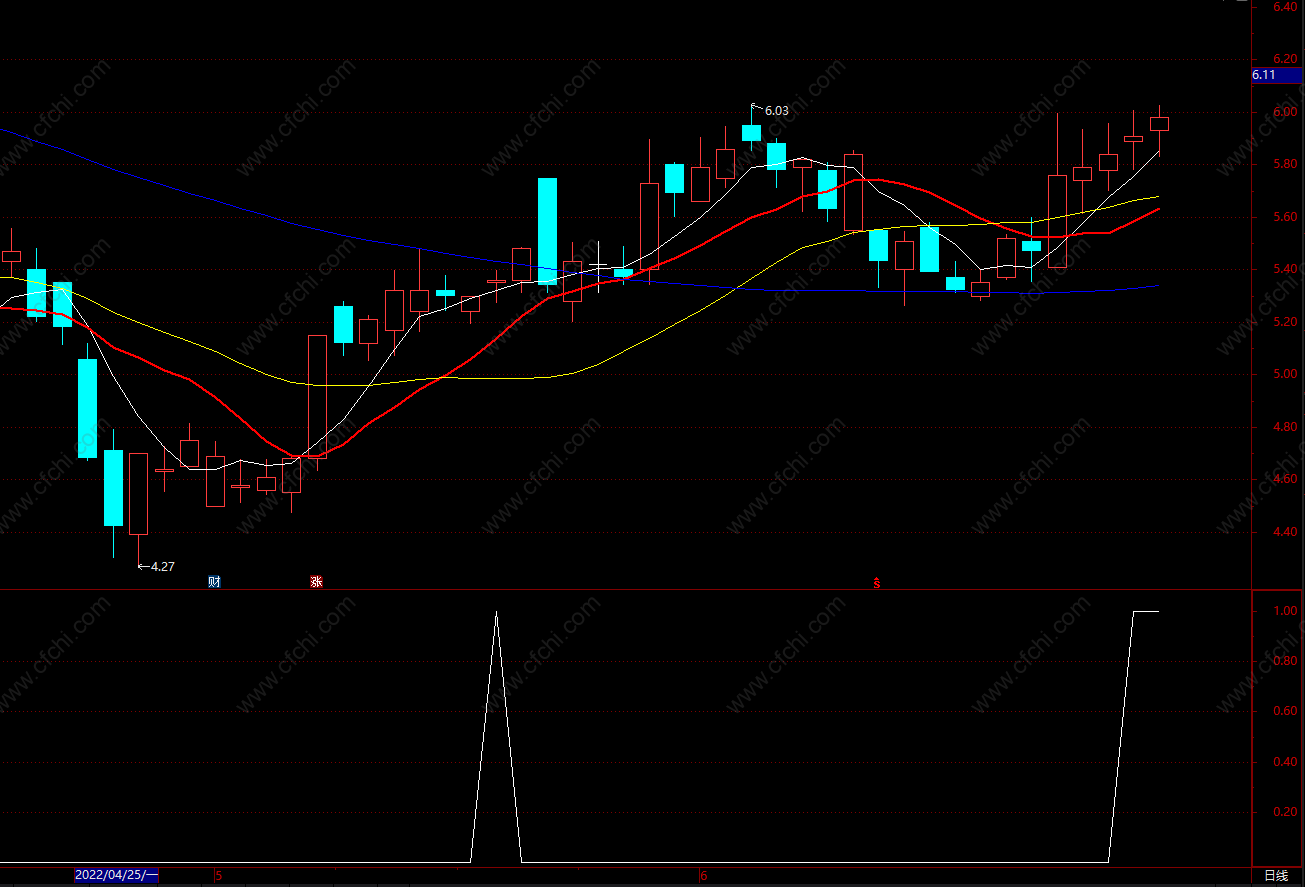Select the tall cyan candlestick below the 6.03 label
The image size is (1305, 887).
click(x=751, y=132)
